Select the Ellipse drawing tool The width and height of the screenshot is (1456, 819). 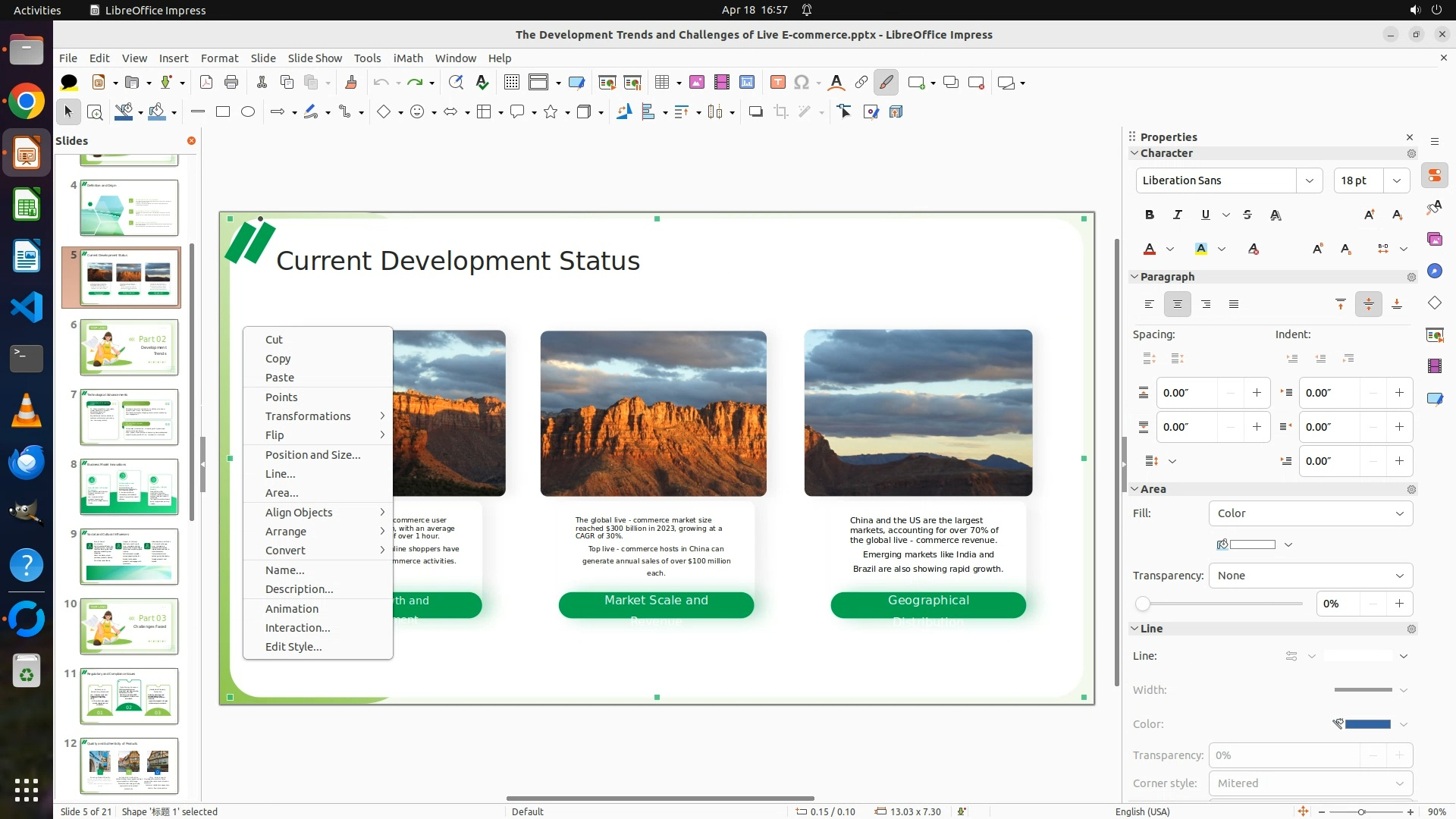tap(248, 112)
